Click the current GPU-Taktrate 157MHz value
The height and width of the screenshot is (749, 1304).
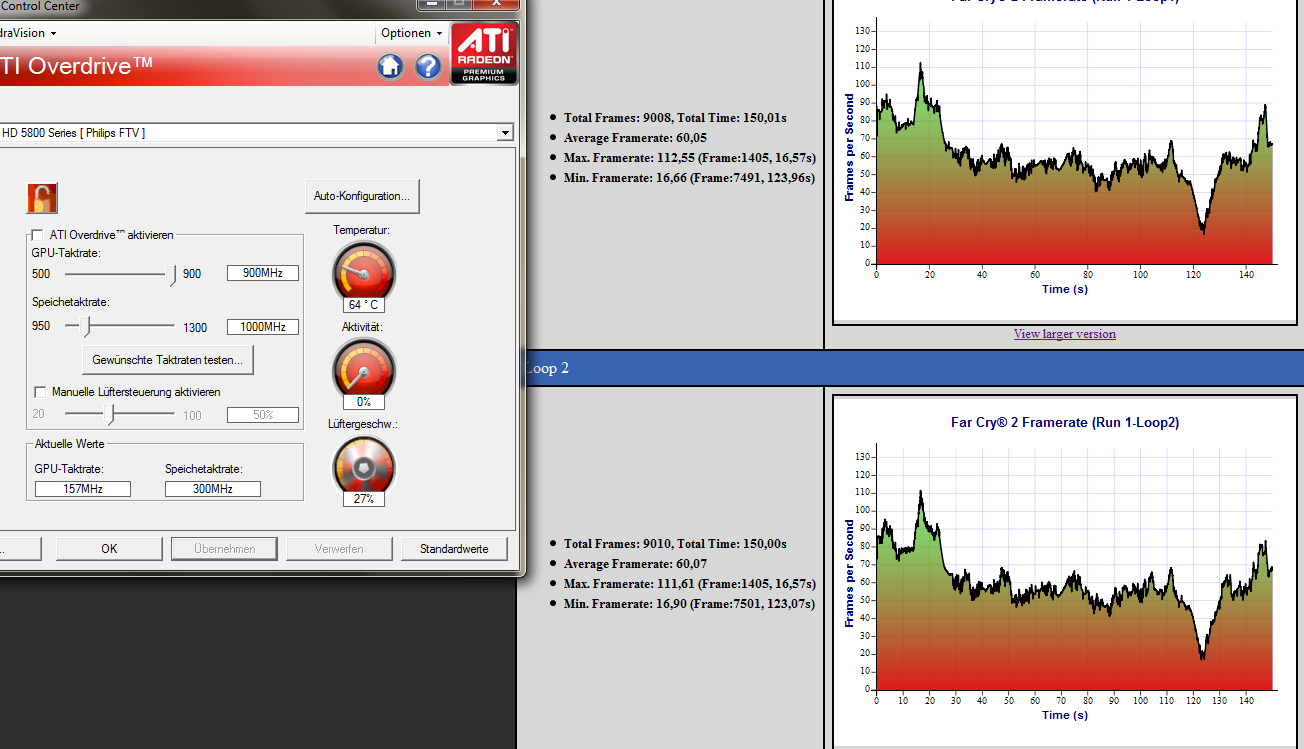point(83,489)
